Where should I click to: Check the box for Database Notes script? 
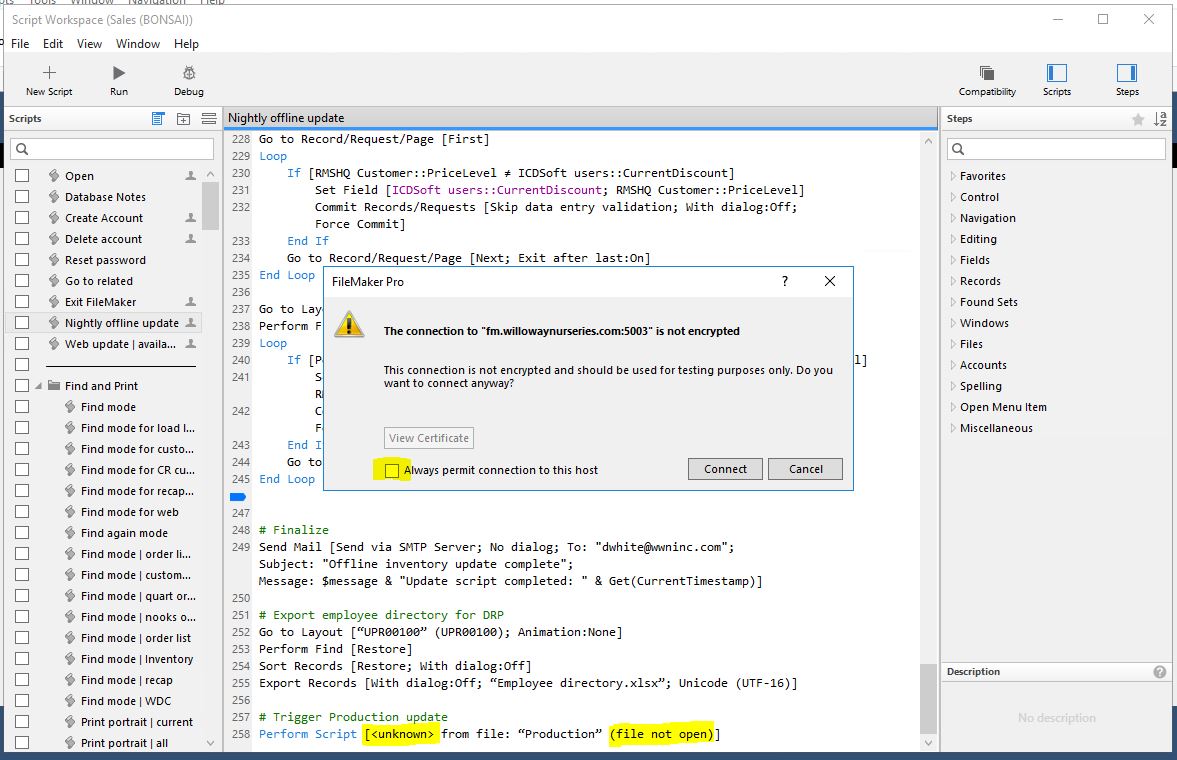(22, 197)
